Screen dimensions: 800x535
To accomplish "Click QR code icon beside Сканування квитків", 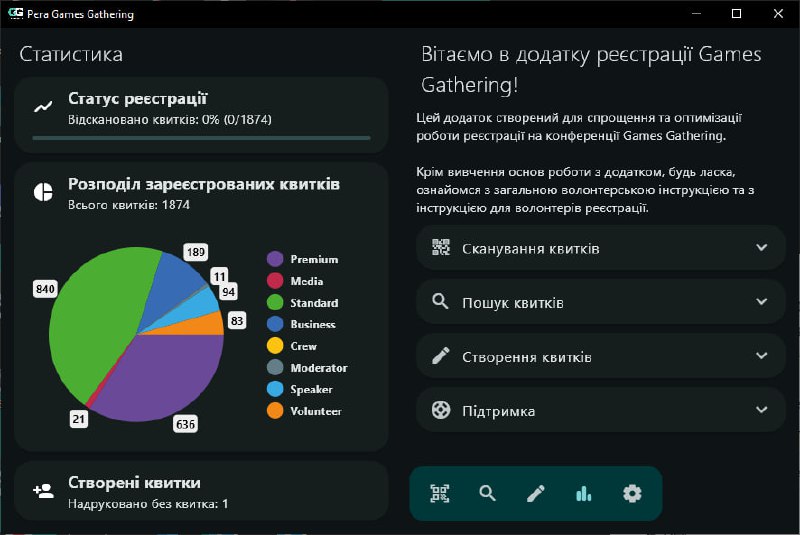I will (441, 247).
